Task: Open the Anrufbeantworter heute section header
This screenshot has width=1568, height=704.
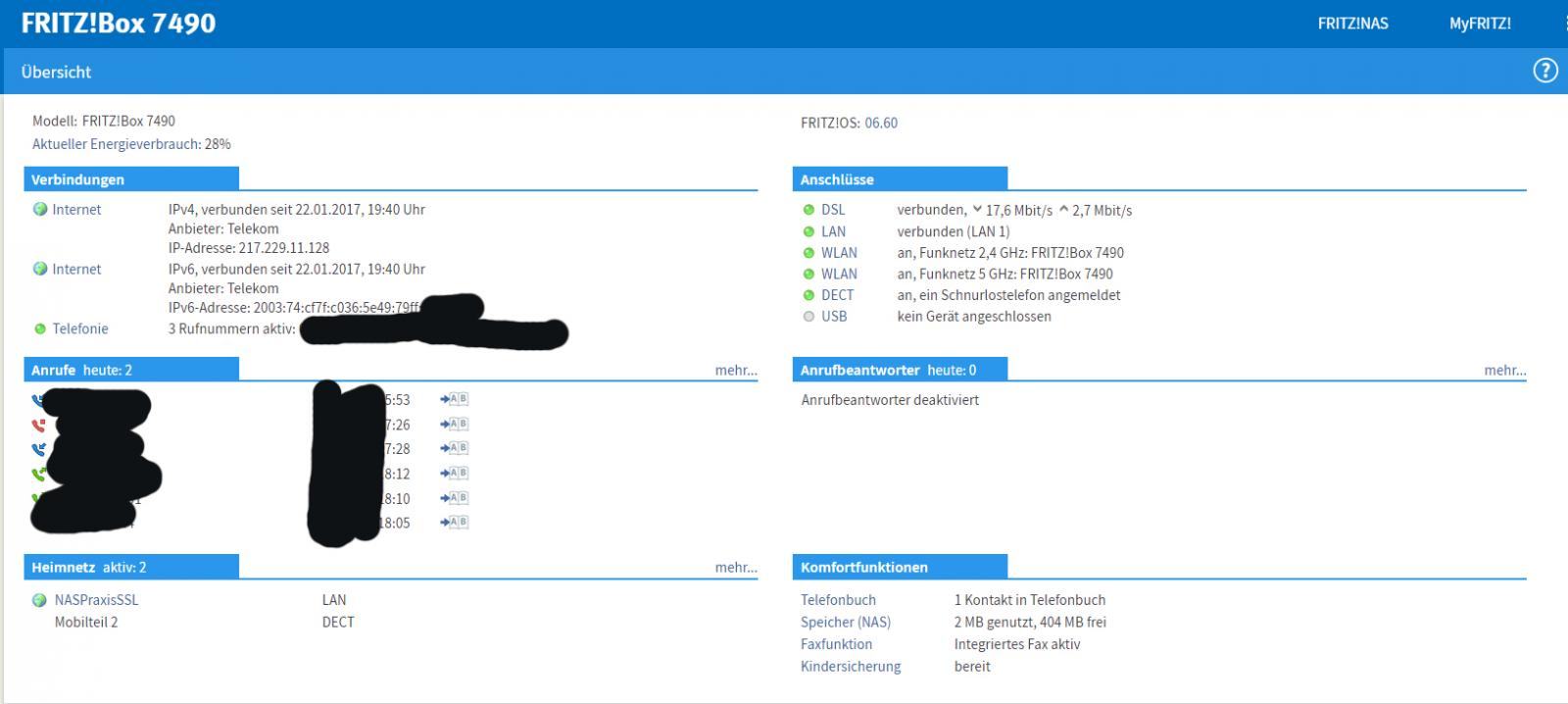Action: (x=900, y=370)
